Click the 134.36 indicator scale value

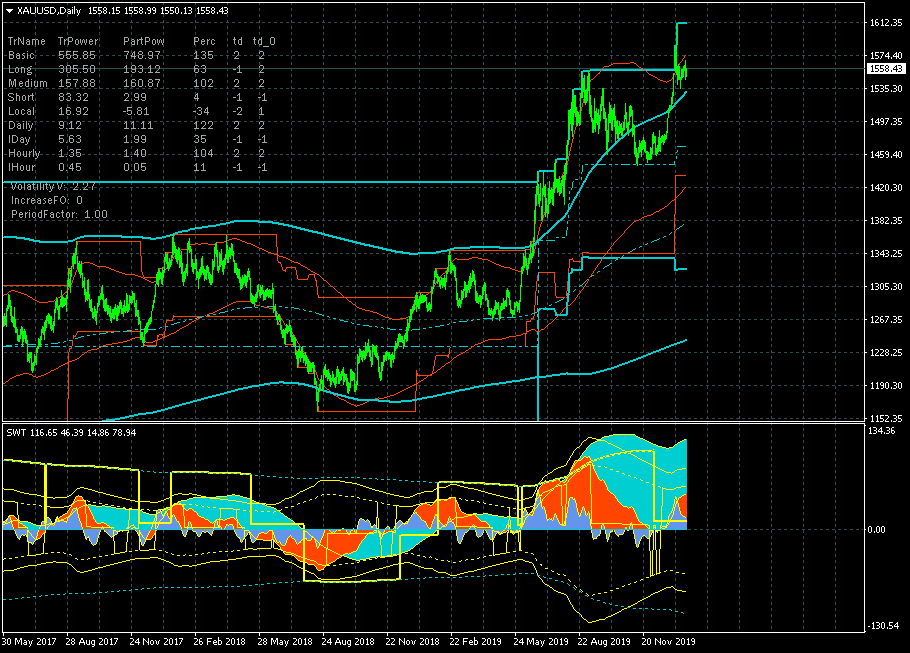pyautogui.click(x=881, y=432)
